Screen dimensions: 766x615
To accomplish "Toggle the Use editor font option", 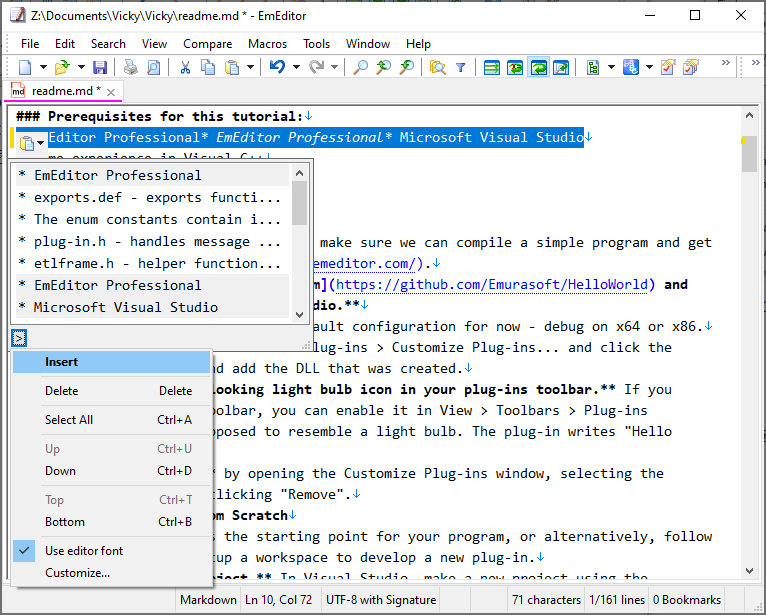I will tap(111, 551).
